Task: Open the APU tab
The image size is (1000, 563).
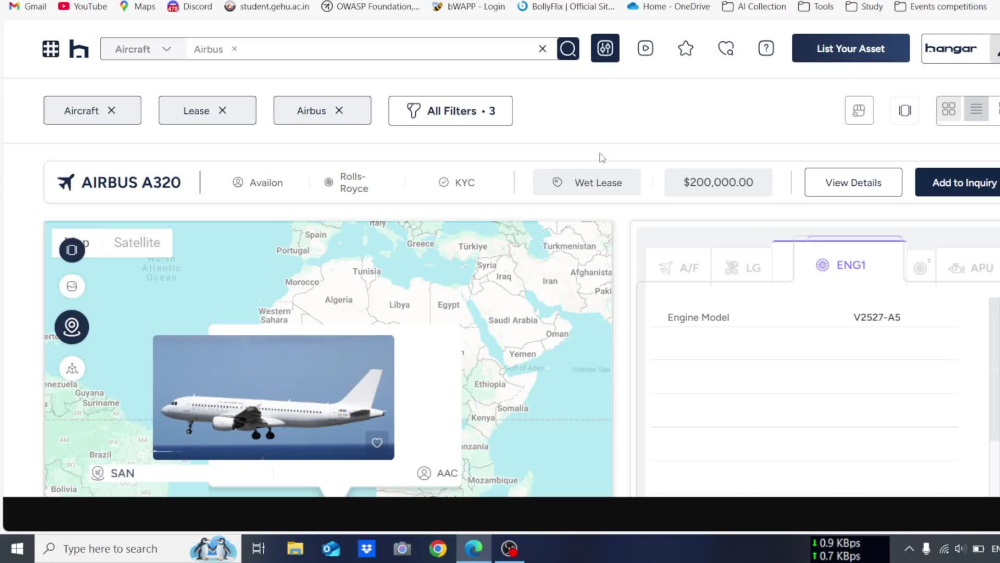Action: (x=971, y=268)
